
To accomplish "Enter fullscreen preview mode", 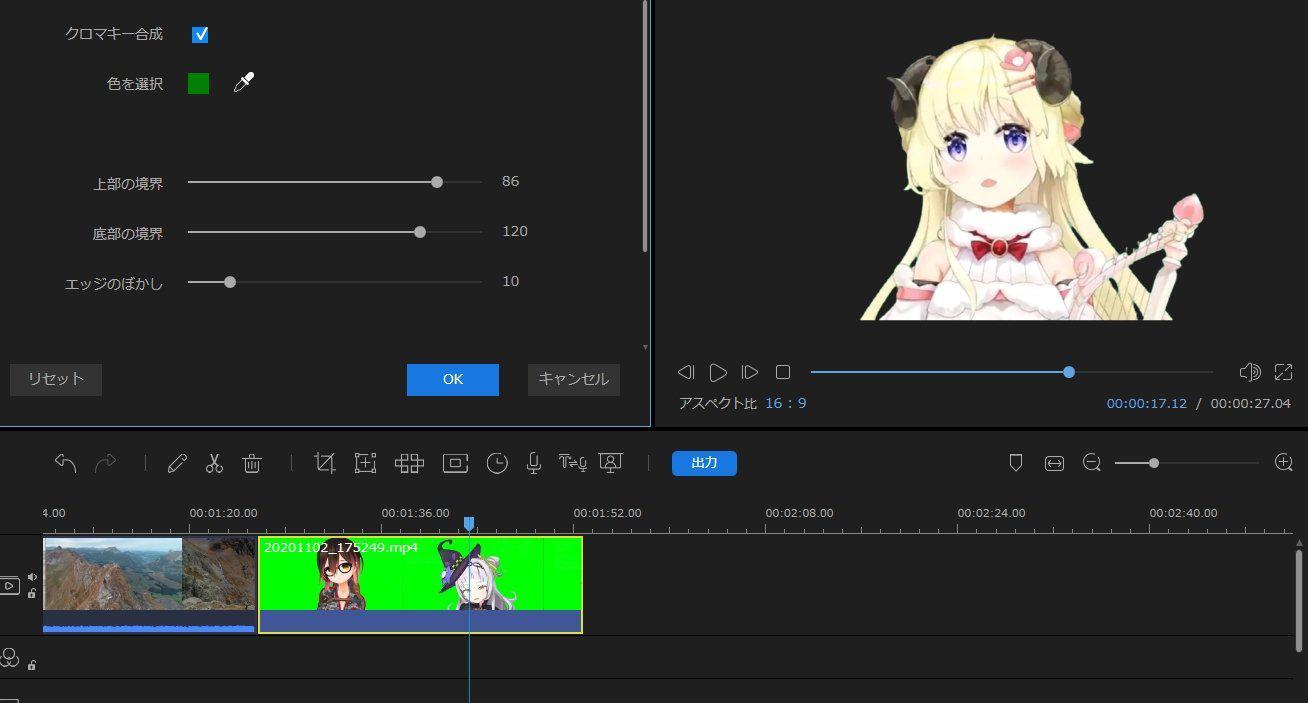I will [x=1283, y=372].
